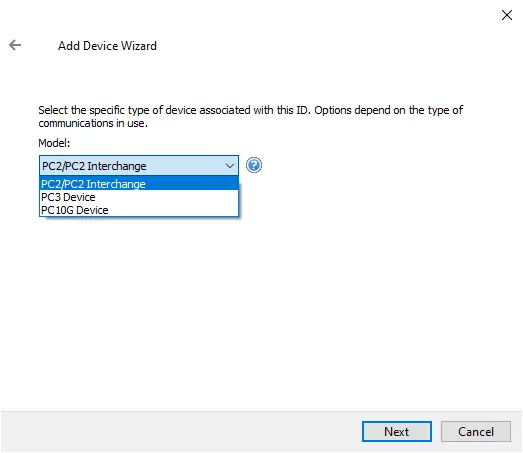Advance the wizard by clicking Next
This screenshot has height=453, width=523.
click(x=397, y=431)
